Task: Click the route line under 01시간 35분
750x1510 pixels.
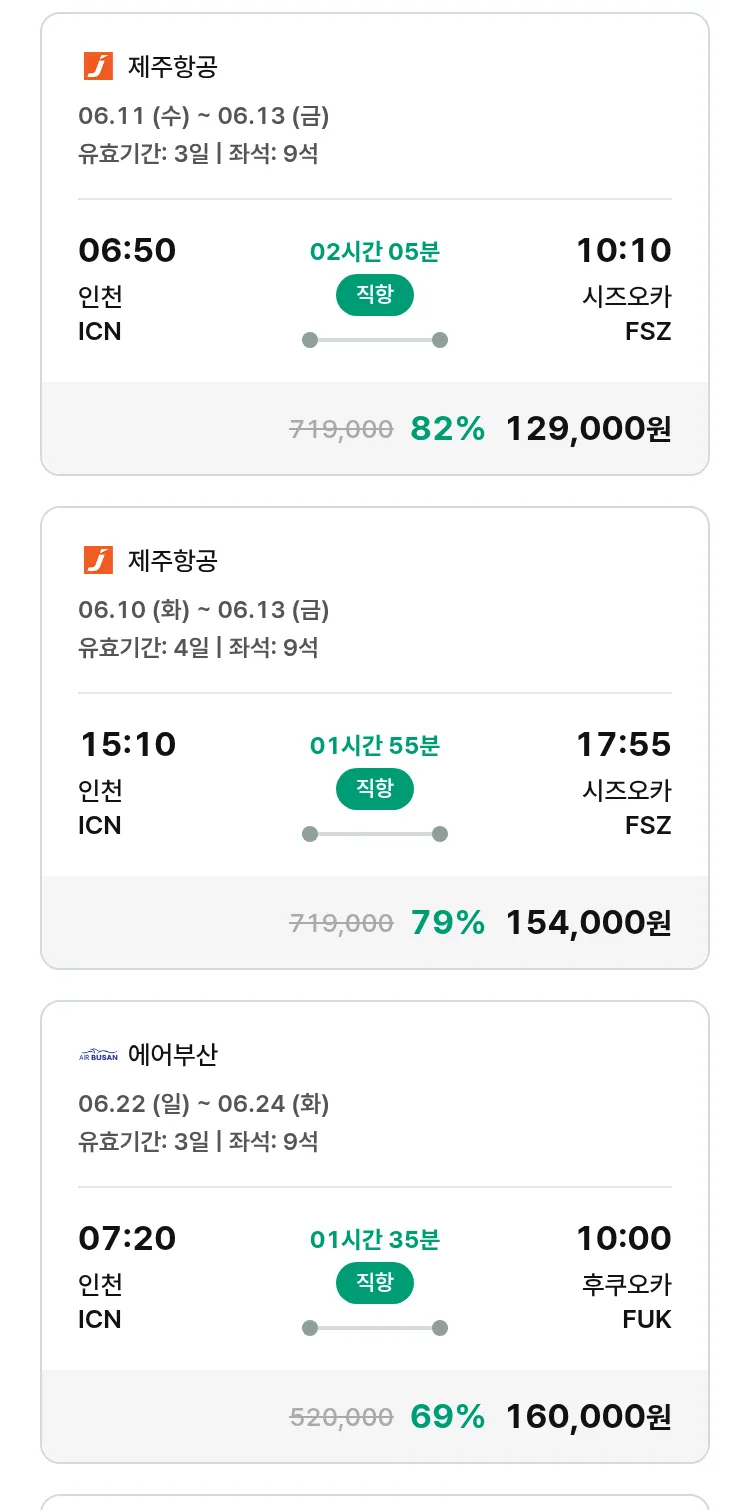Action: (x=374, y=1328)
